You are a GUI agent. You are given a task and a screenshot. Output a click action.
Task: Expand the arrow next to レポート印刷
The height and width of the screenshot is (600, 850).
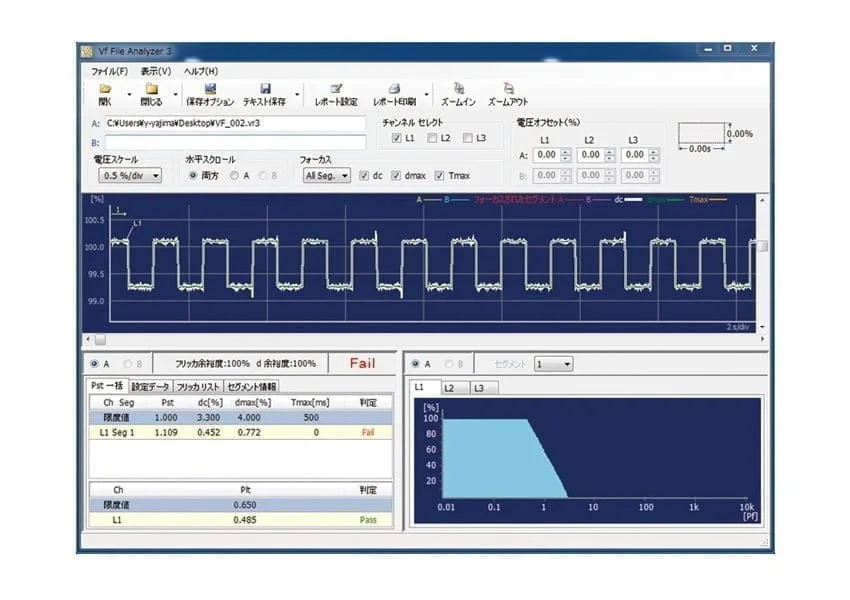tap(426, 94)
